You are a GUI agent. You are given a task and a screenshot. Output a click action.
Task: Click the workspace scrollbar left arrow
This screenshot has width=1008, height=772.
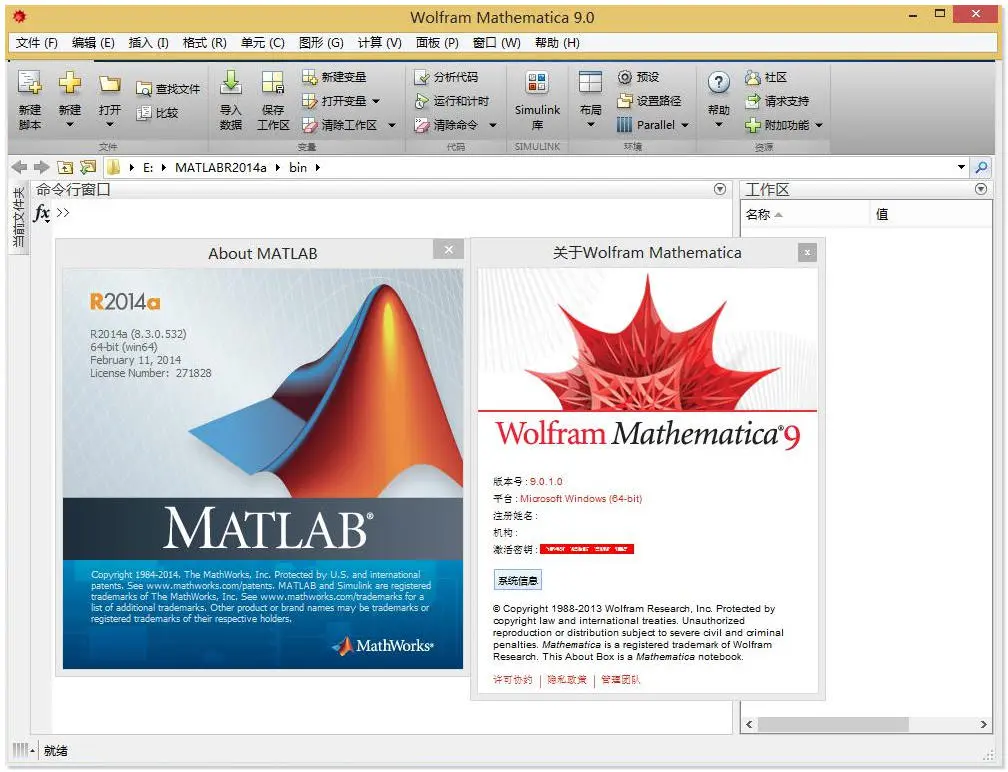point(749,724)
